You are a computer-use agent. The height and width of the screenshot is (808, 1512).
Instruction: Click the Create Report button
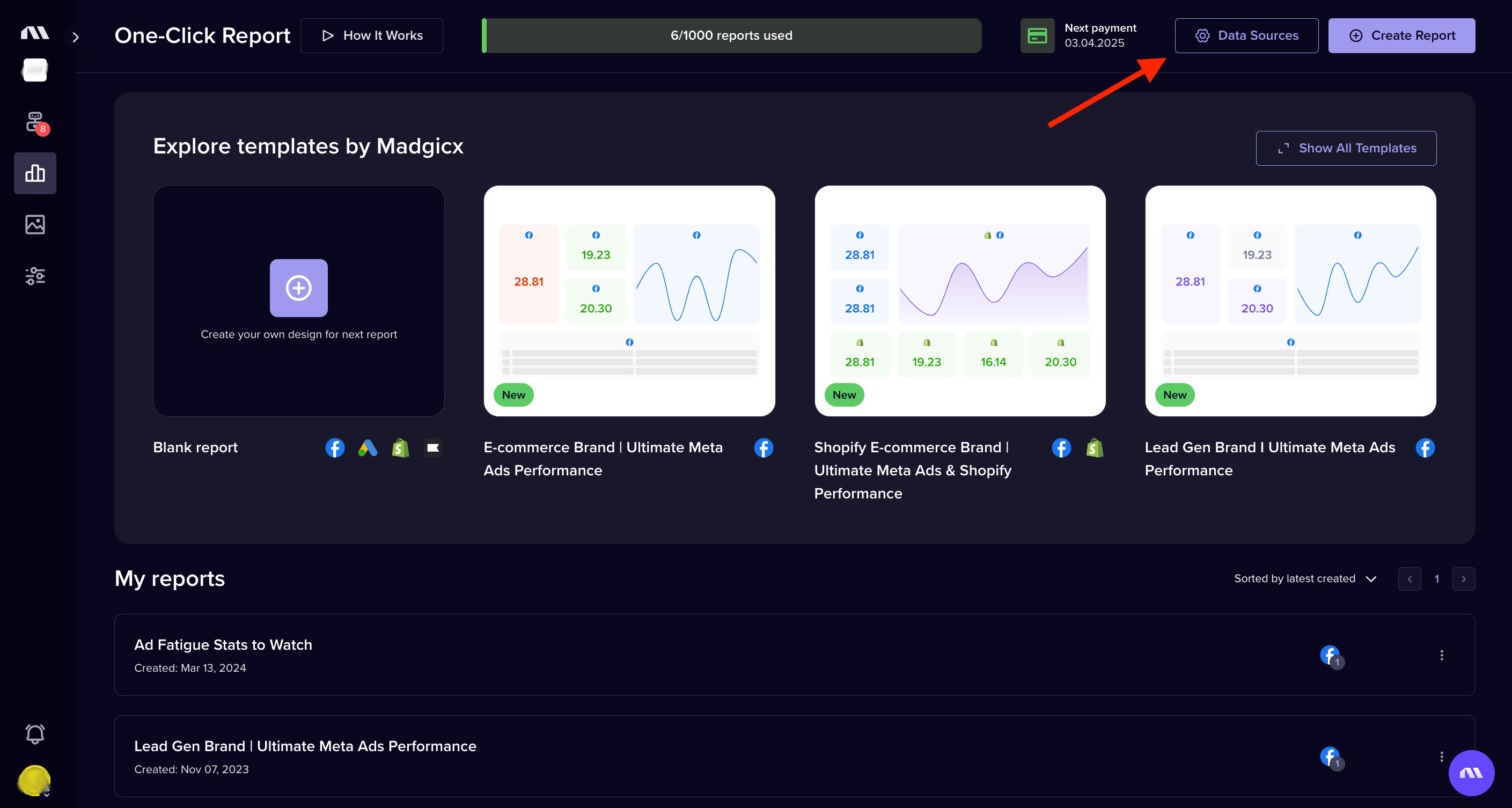(x=1401, y=36)
